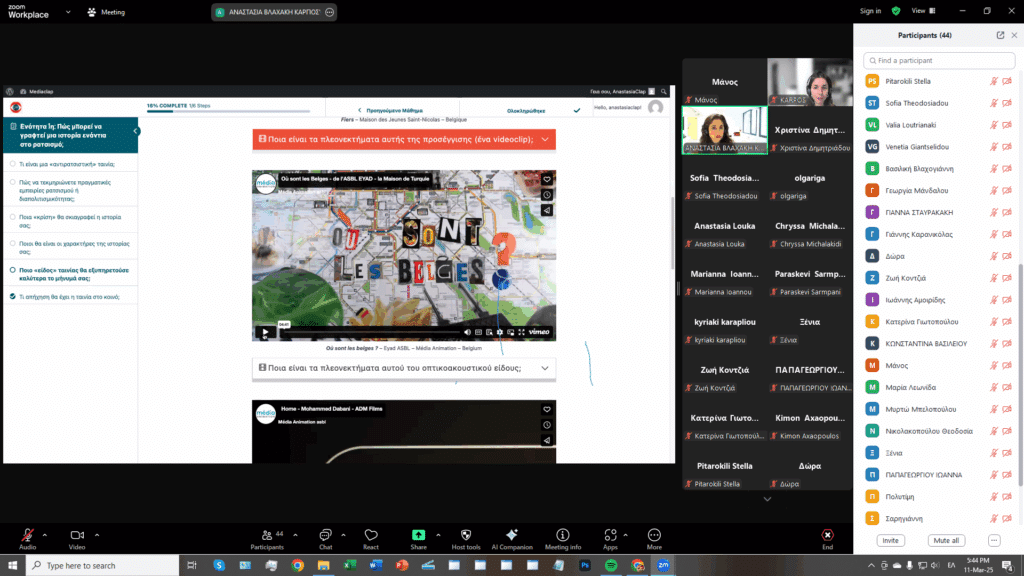Unmute microphone with the Audio button

point(27,539)
